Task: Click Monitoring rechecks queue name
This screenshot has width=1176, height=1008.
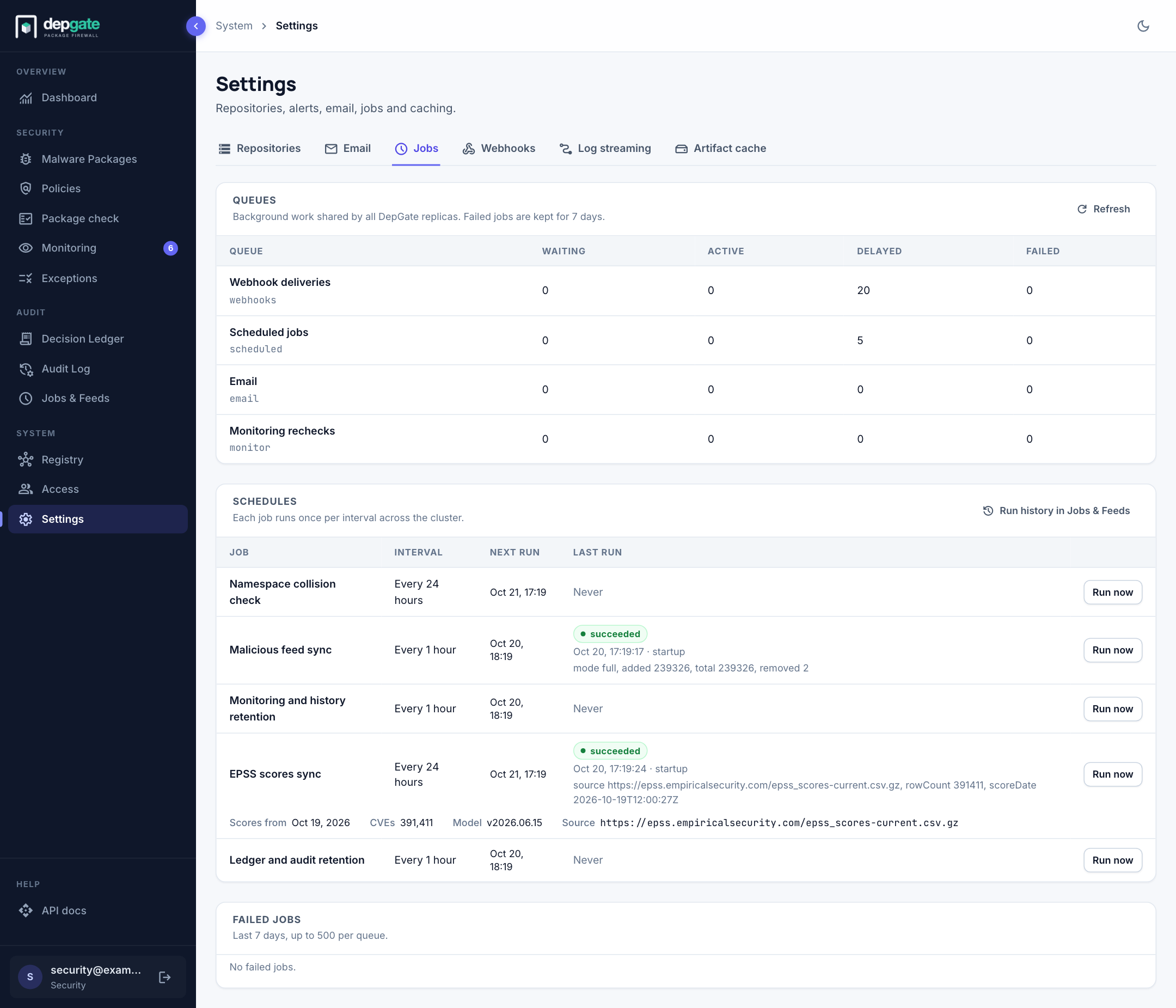Action: point(282,431)
